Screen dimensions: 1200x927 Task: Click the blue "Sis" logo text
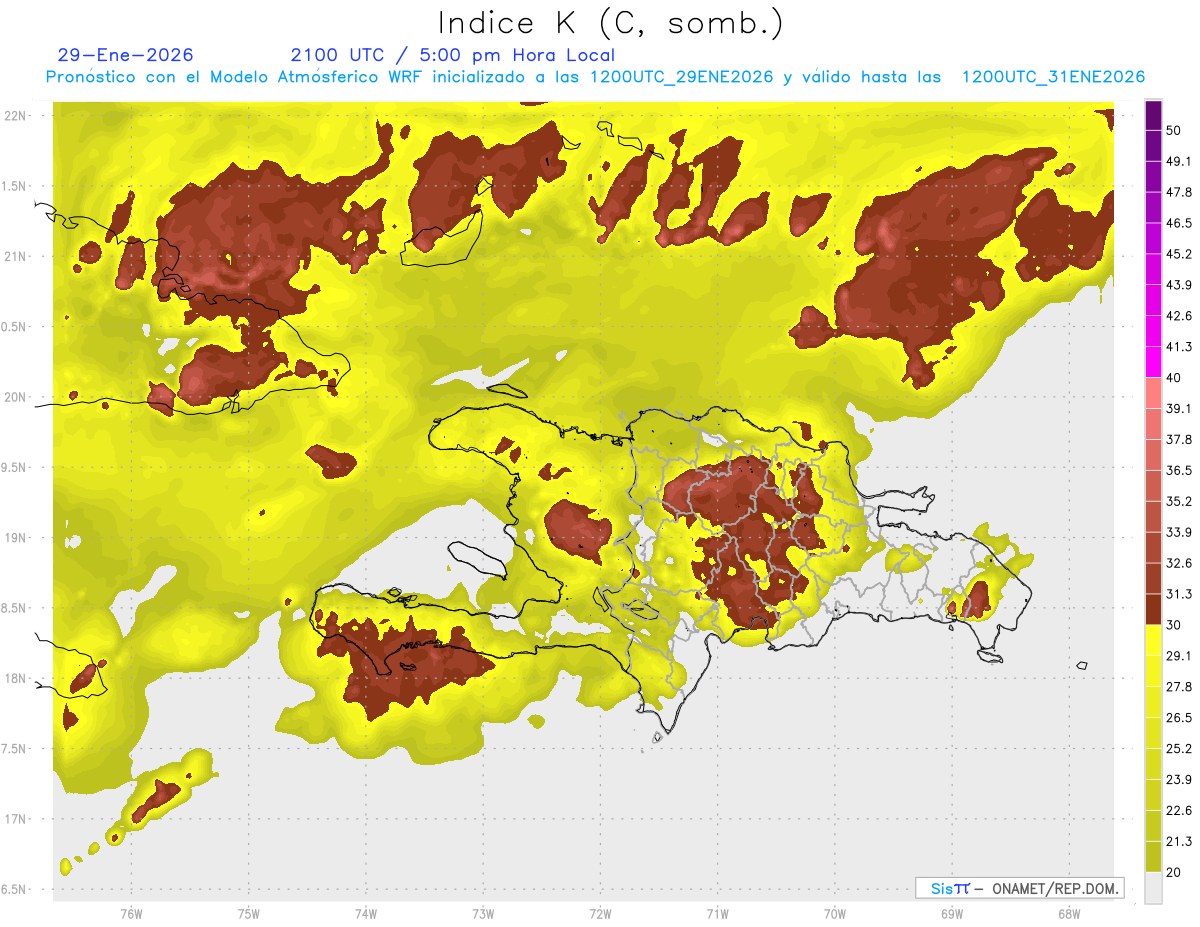pos(942,888)
